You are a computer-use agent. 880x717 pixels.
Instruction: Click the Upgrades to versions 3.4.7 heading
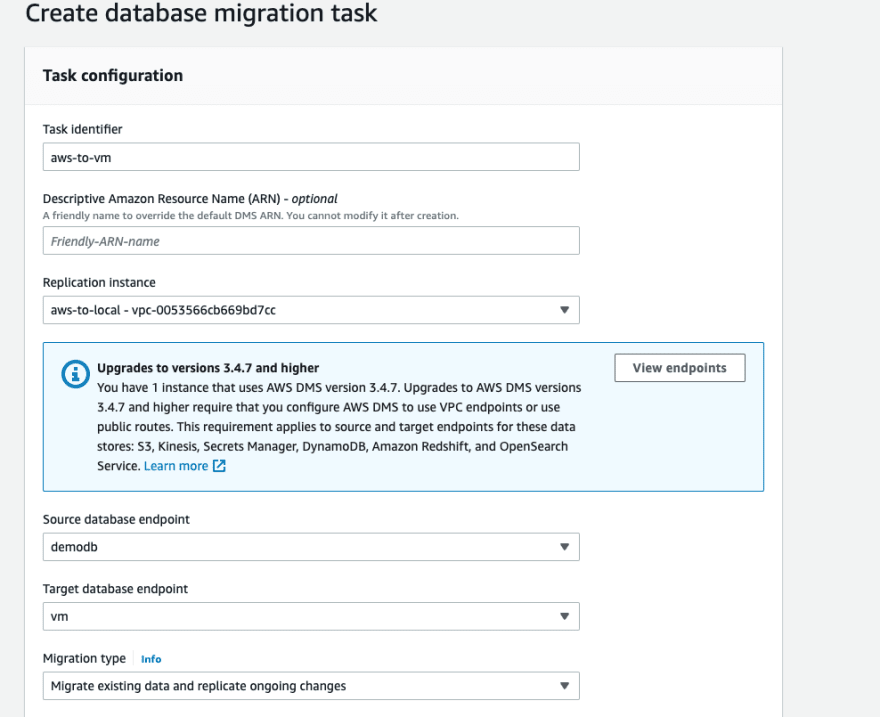pos(208,368)
